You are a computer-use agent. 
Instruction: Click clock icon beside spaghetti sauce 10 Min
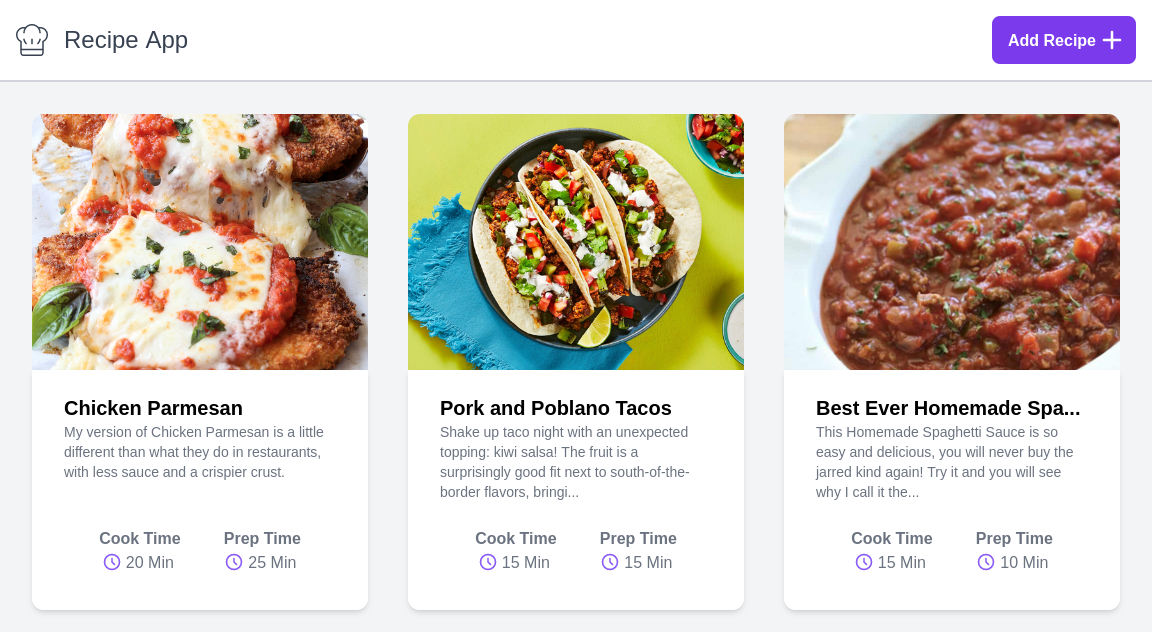986,562
